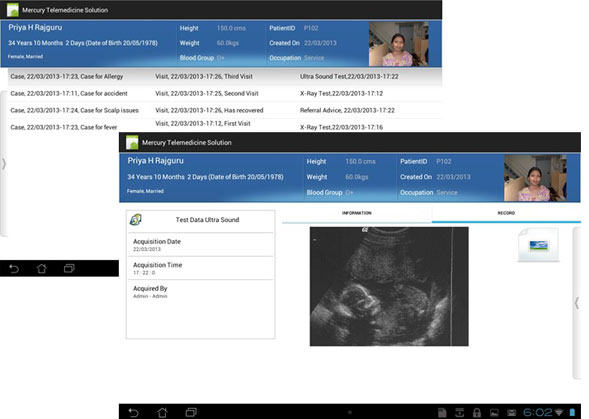Screen dimensions: 589x419
Task: Switch to the INFORMATION tab
Action: pyautogui.click(x=356, y=213)
